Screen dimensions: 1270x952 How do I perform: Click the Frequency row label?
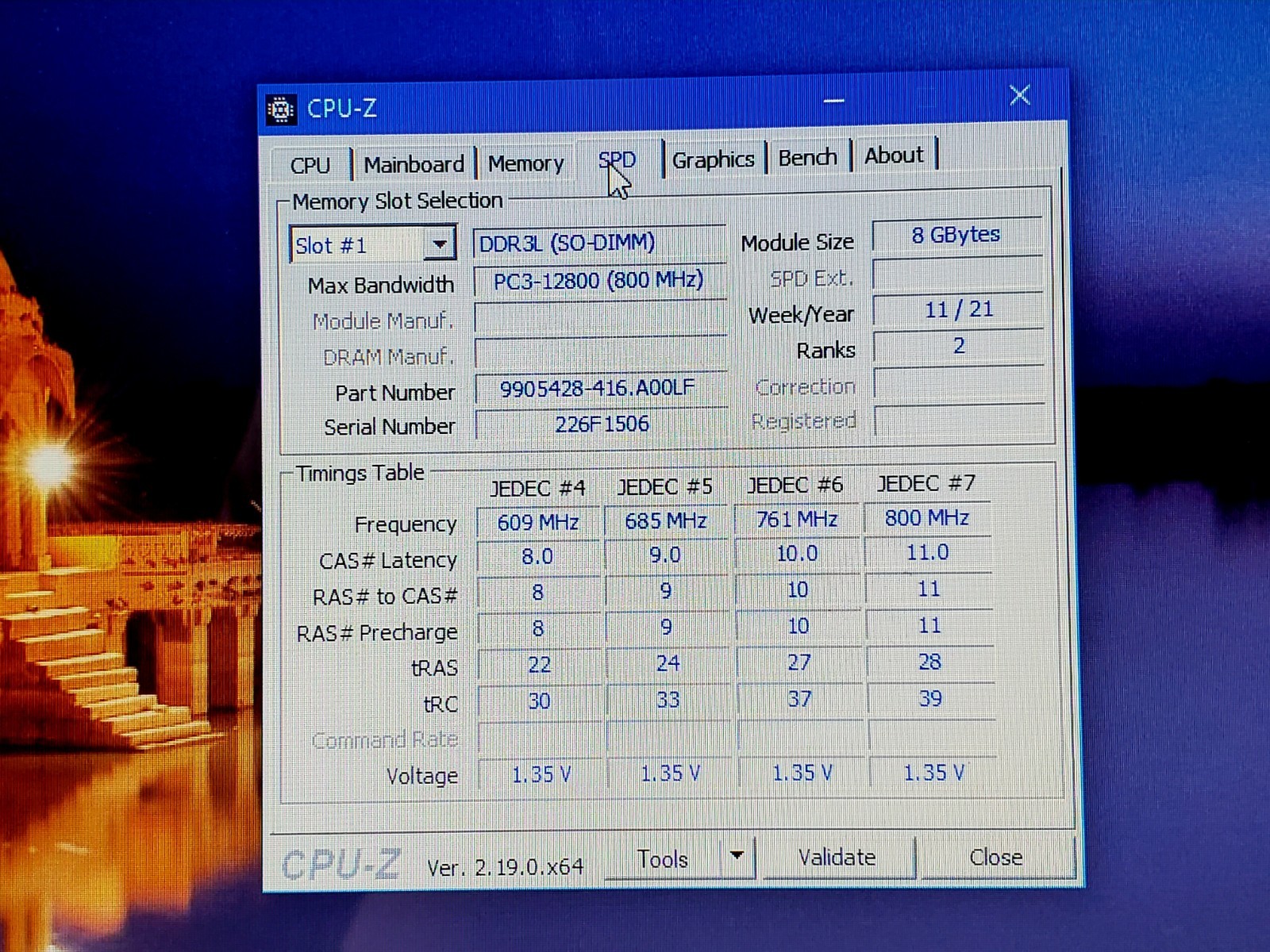[406, 525]
